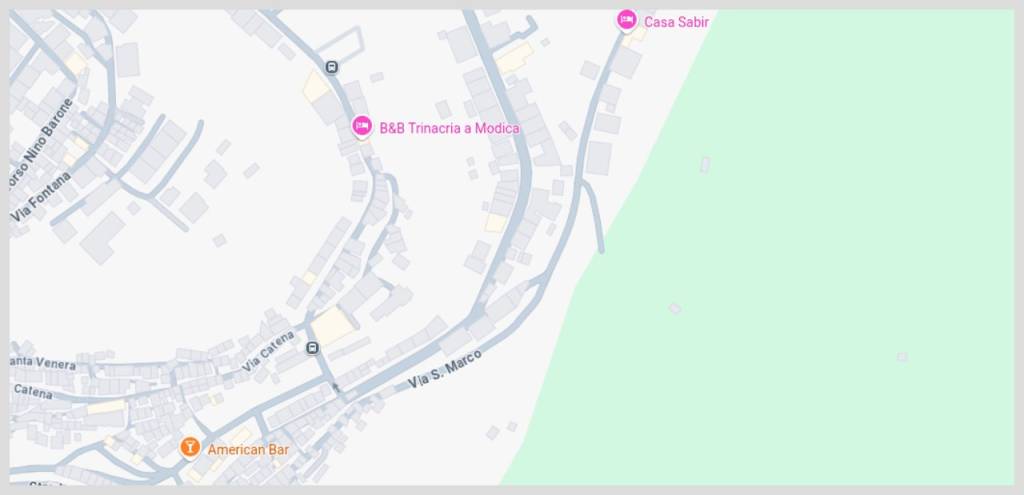Image resolution: width=1024 pixels, height=495 pixels.
Task: Select the bus stop icon beside Via Catena
Action: (x=313, y=349)
